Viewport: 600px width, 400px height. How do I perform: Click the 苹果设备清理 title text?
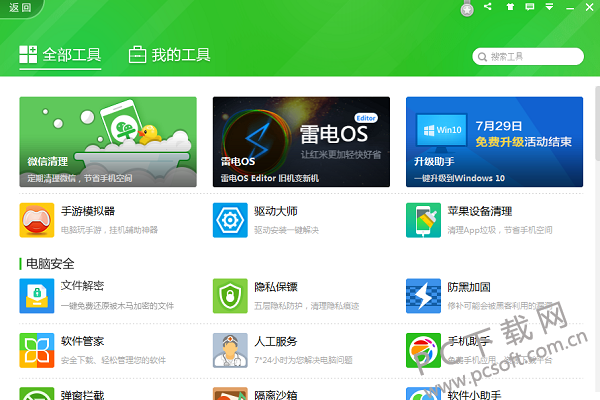480,211
